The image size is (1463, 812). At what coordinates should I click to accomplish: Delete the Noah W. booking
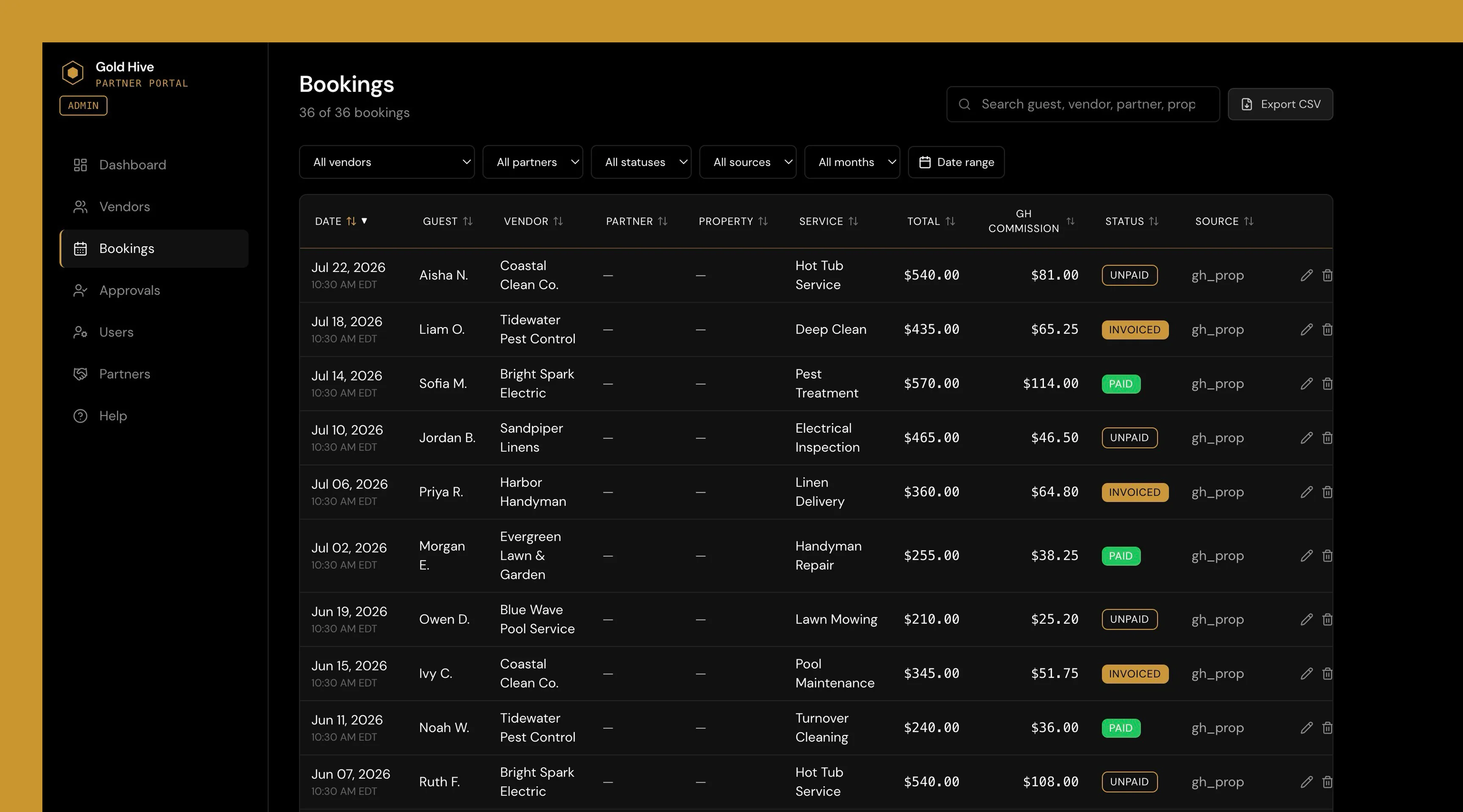coord(1327,727)
